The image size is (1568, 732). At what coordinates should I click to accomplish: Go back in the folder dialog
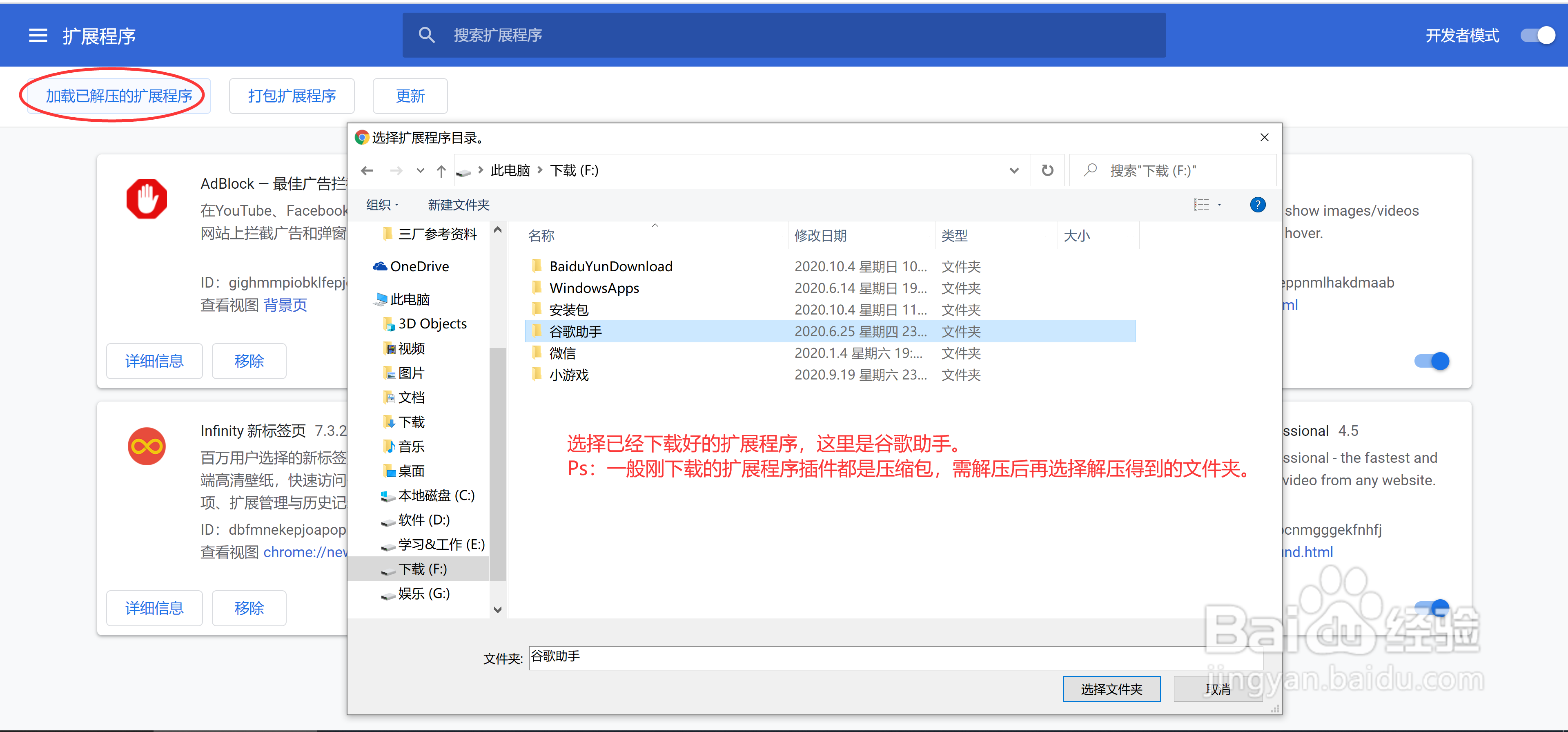tap(367, 170)
